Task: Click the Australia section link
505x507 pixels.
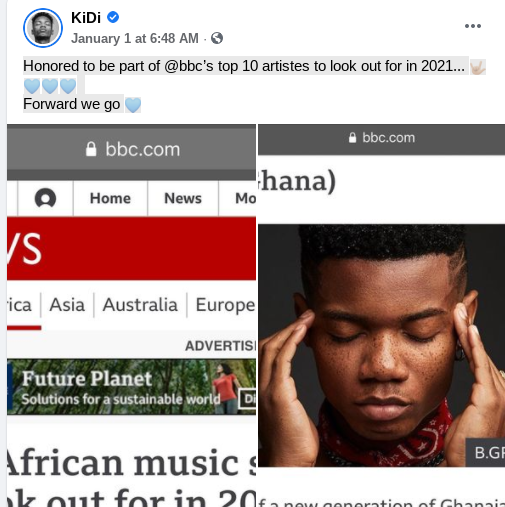Action: tap(140, 305)
